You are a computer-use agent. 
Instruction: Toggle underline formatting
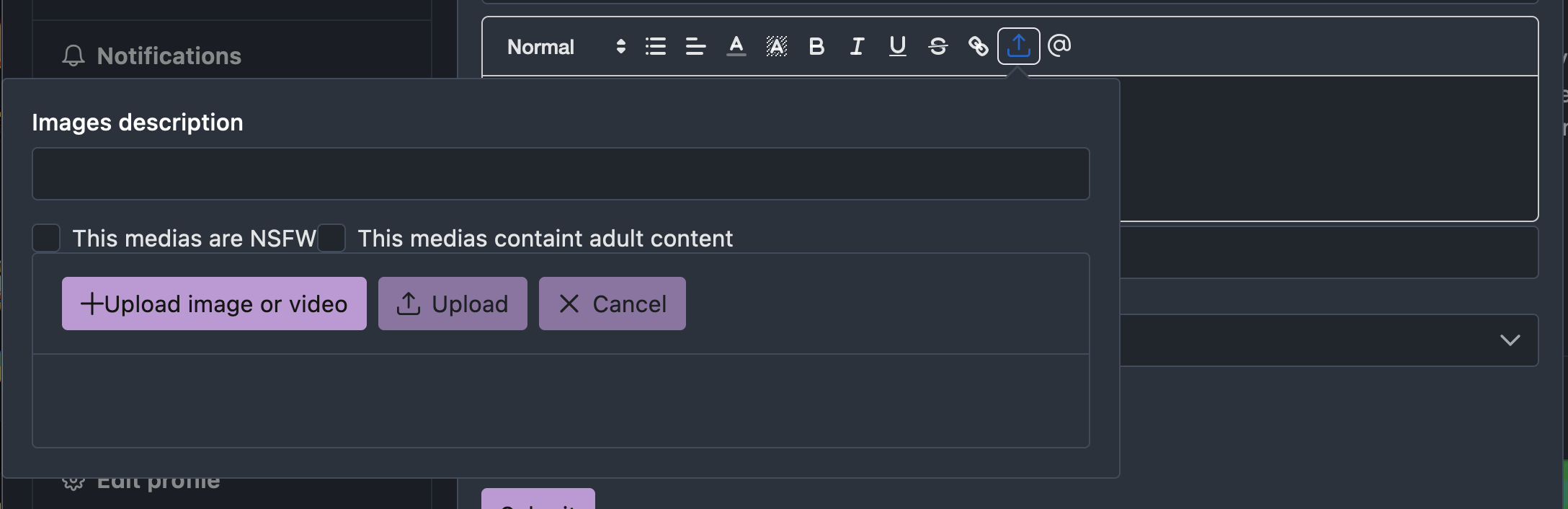(x=896, y=46)
